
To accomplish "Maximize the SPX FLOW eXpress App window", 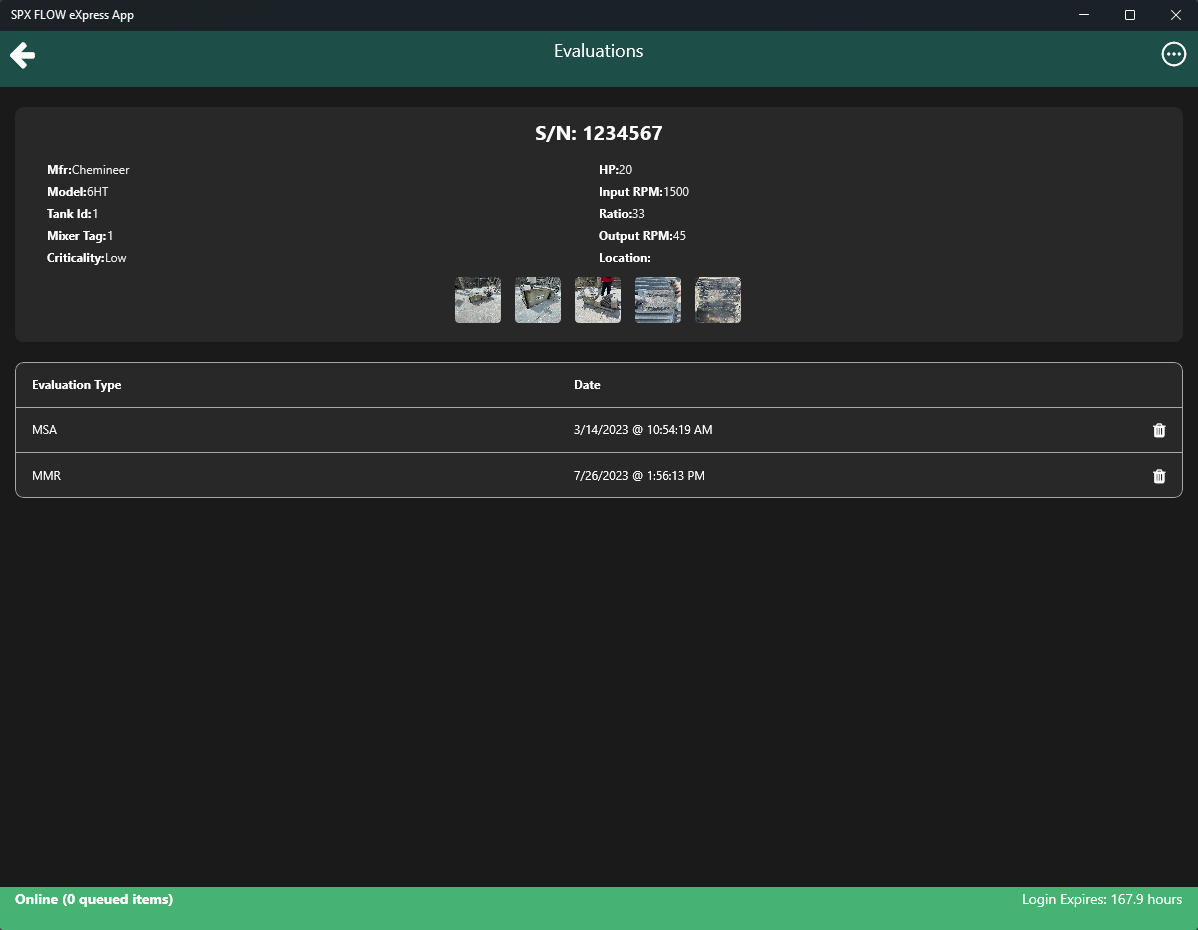I will coord(1129,15).
